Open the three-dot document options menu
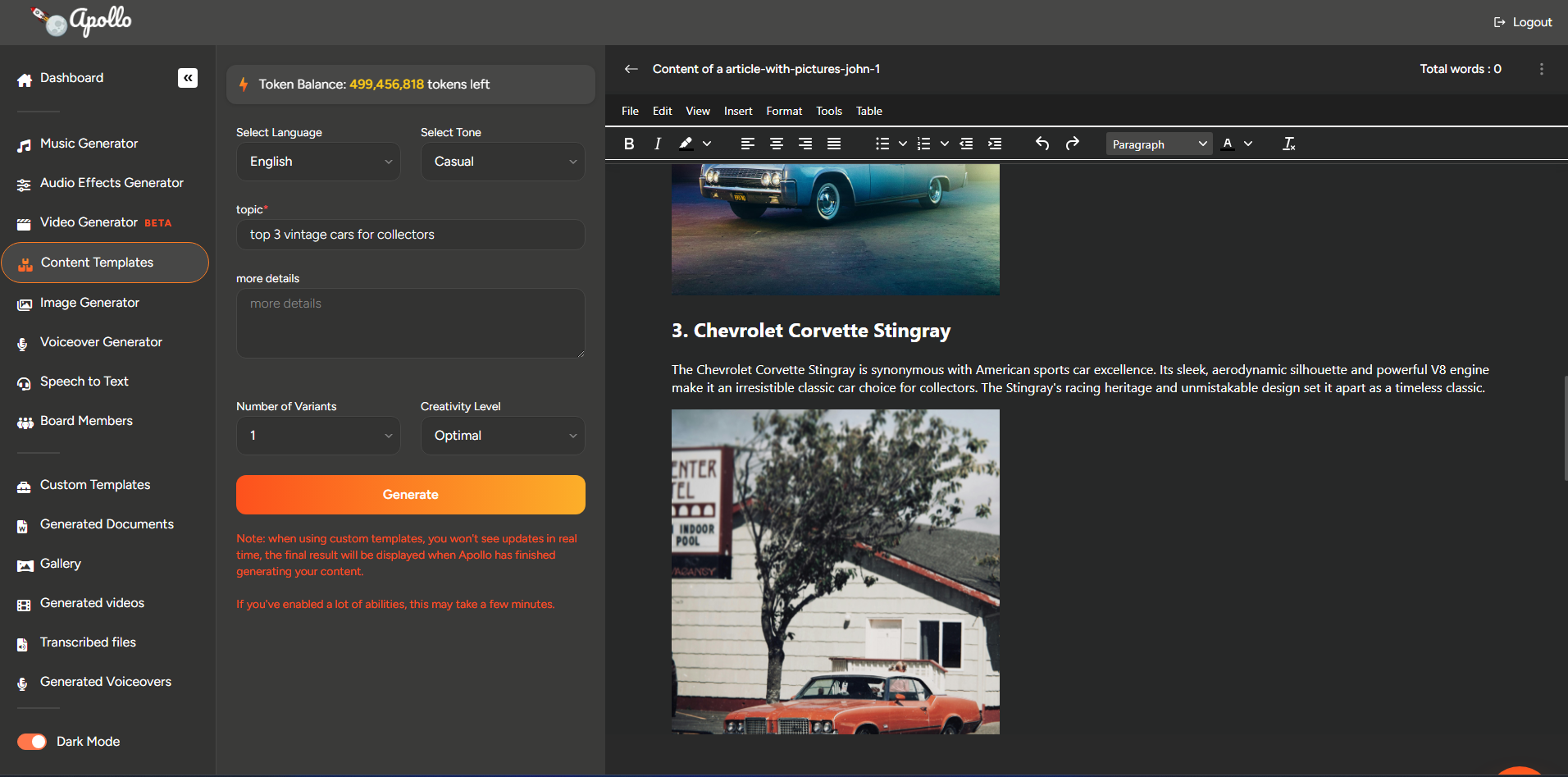1568x777 pixels. point(1542,69)
